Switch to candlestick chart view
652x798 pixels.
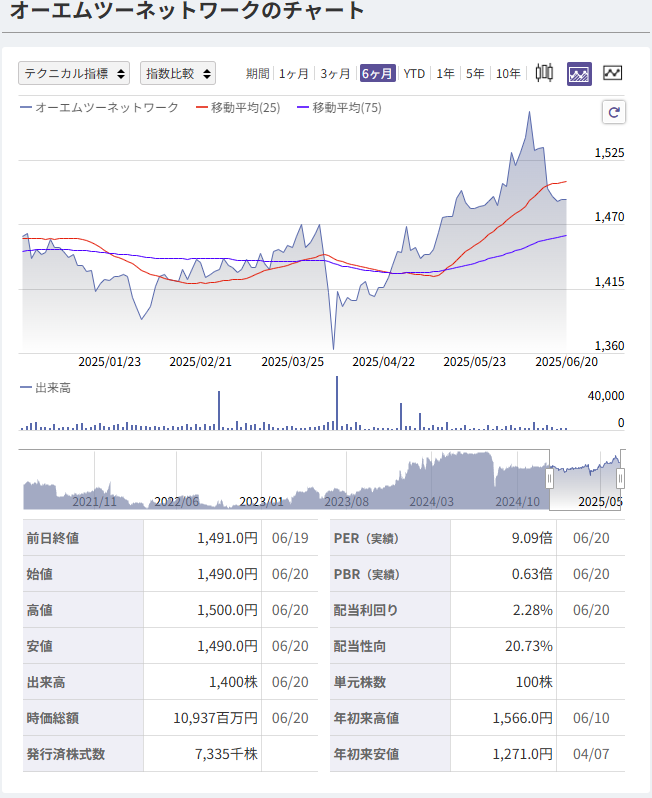click(x=544, y=74)
